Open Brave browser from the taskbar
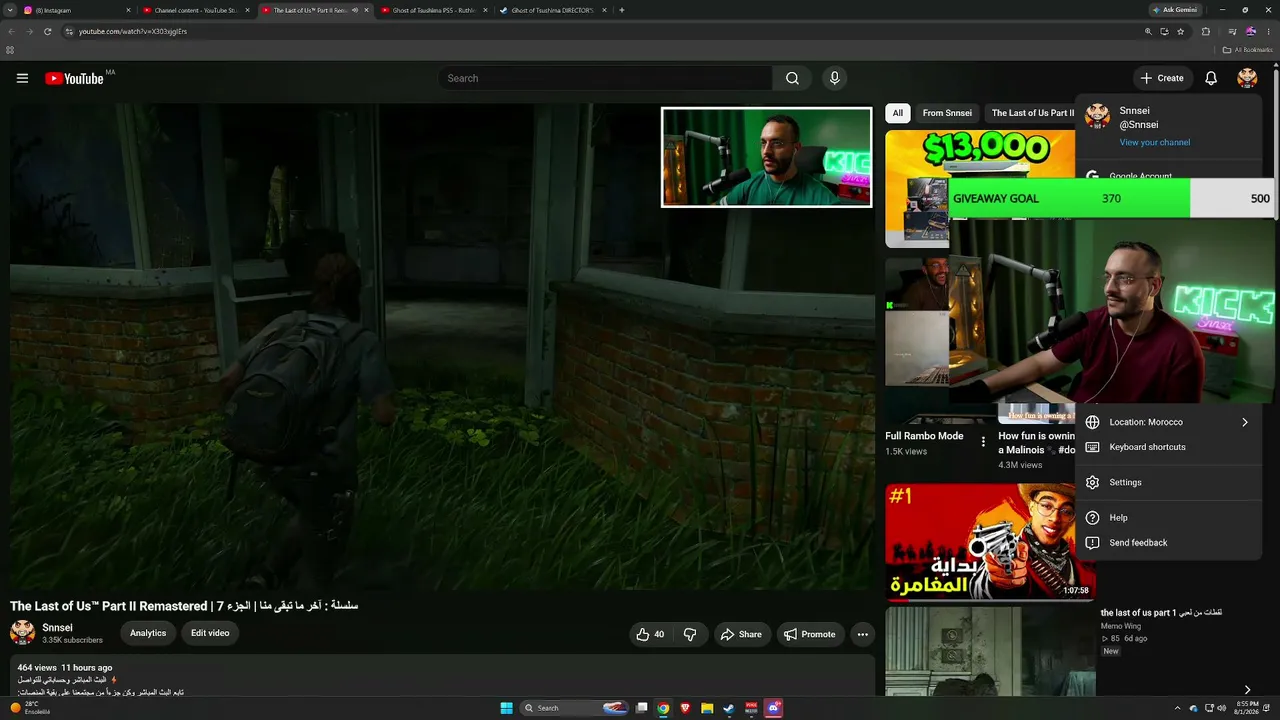 tap(685, 708)
